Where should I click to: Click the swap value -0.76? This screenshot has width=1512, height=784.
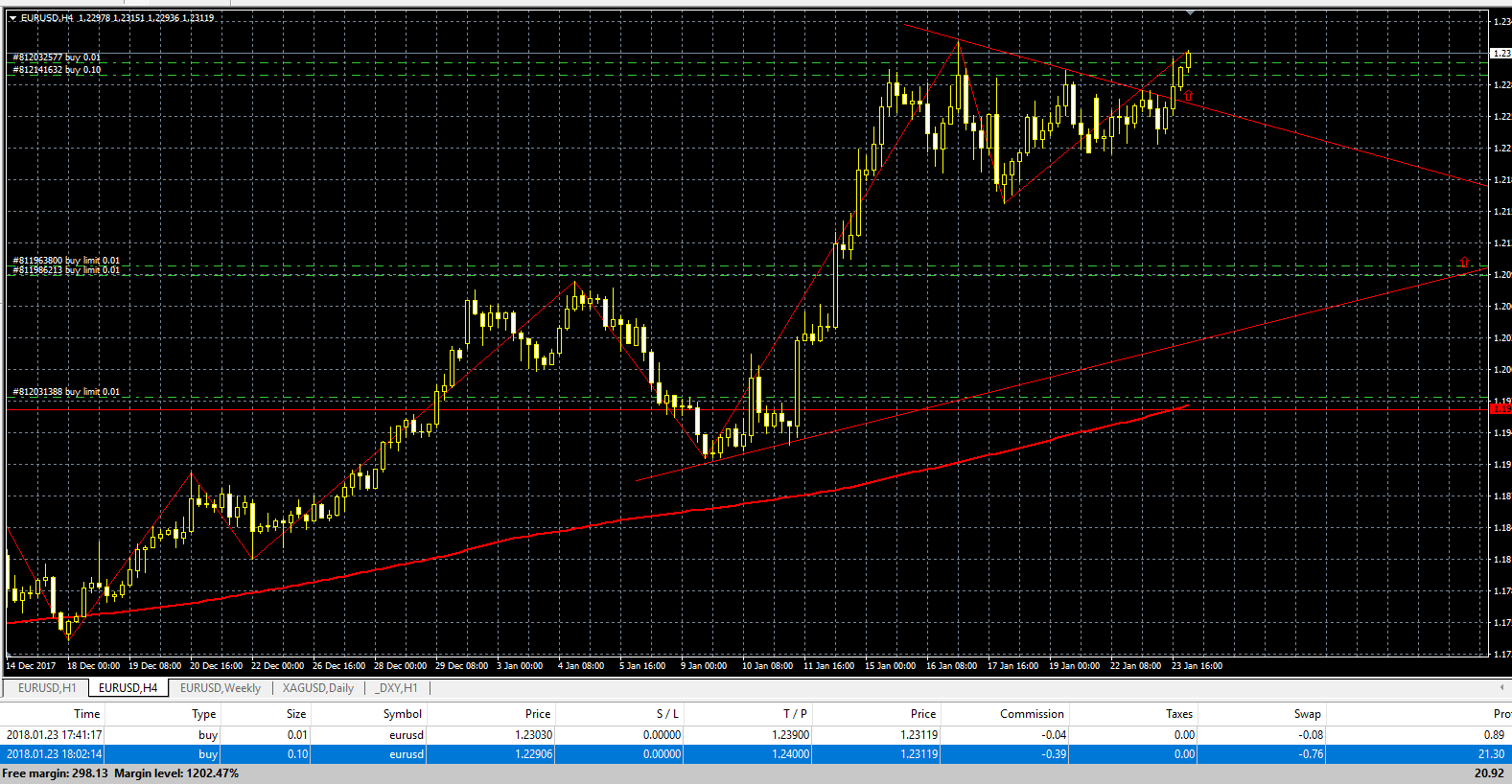(x=1311, y=754)
